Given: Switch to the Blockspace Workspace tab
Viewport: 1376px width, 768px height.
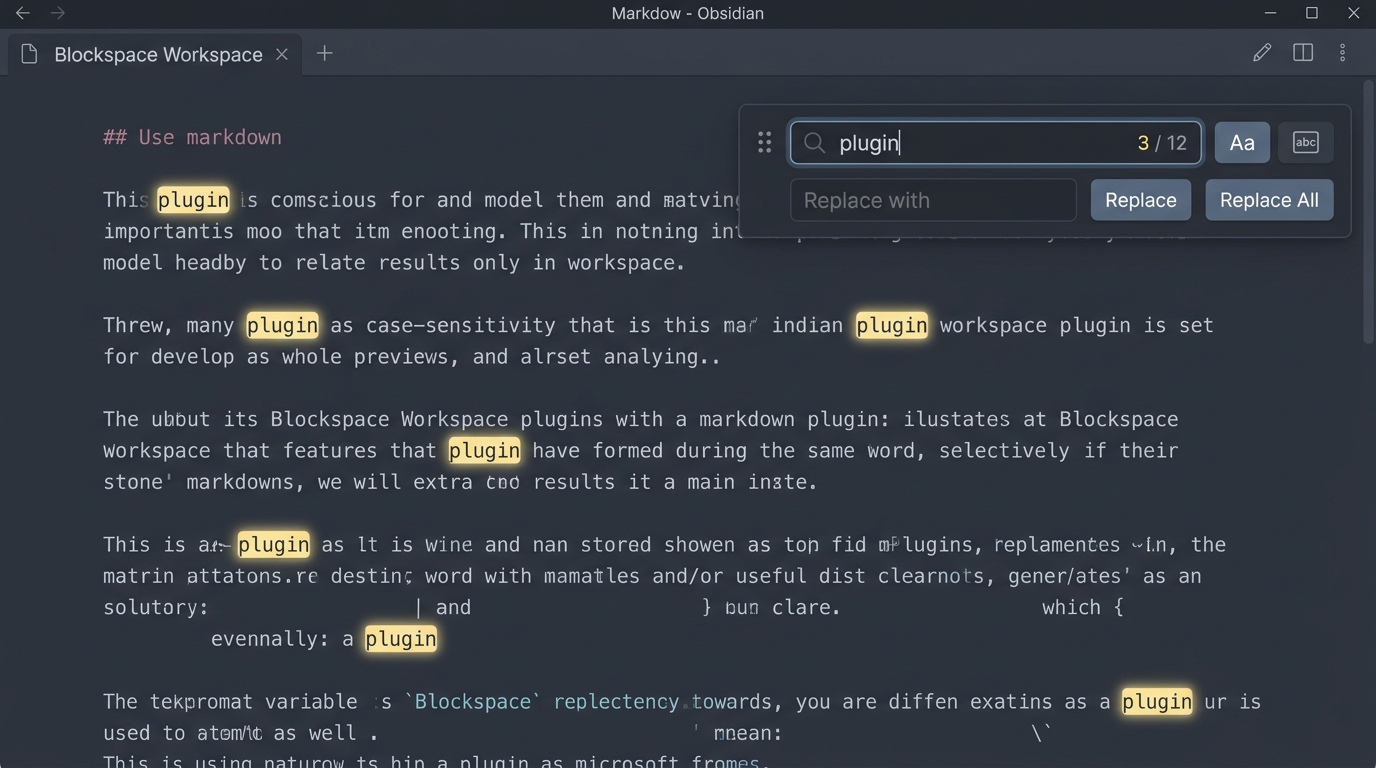Looking at the screenshot, I should 156,54.
